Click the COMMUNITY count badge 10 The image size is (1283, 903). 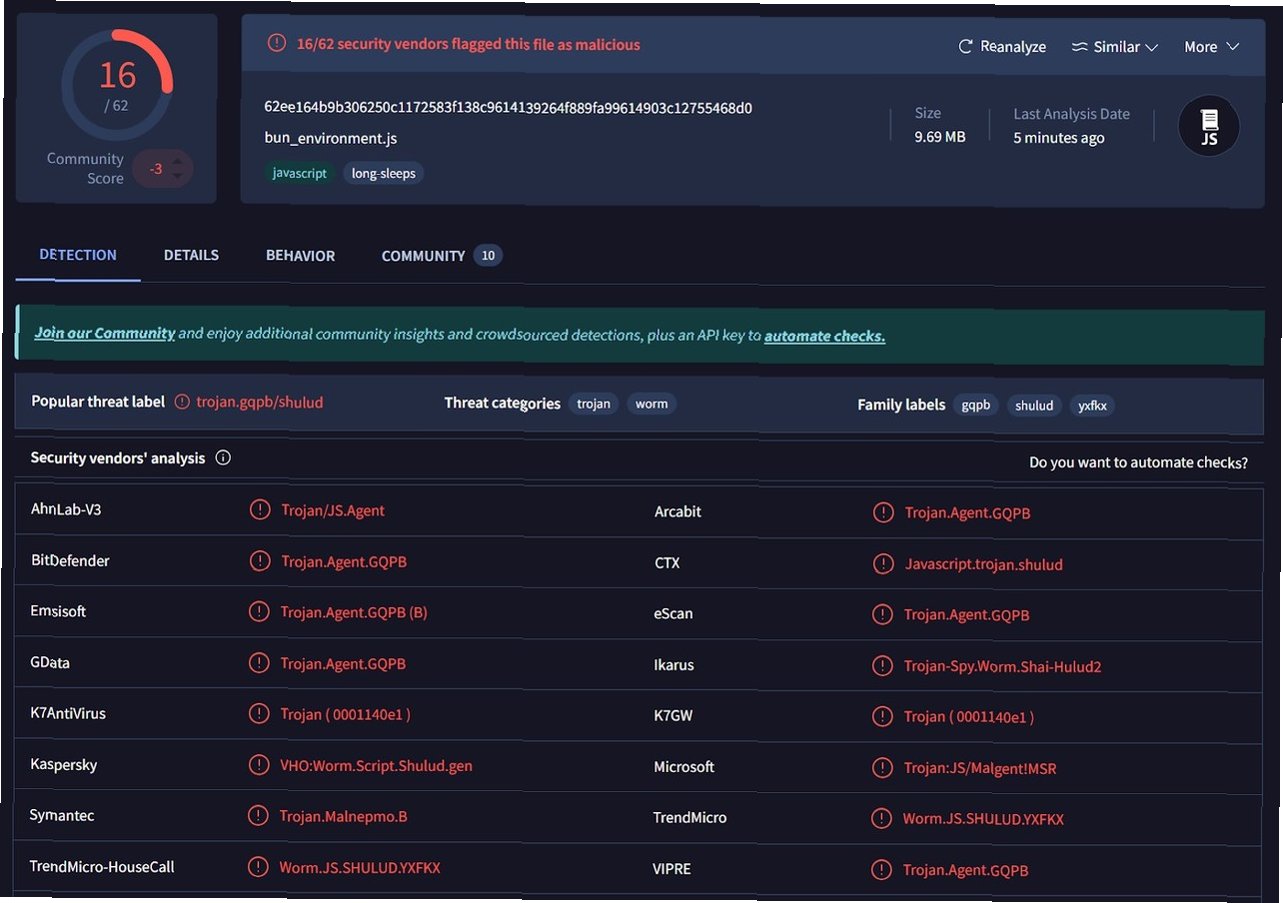click(x=488, y=256)
